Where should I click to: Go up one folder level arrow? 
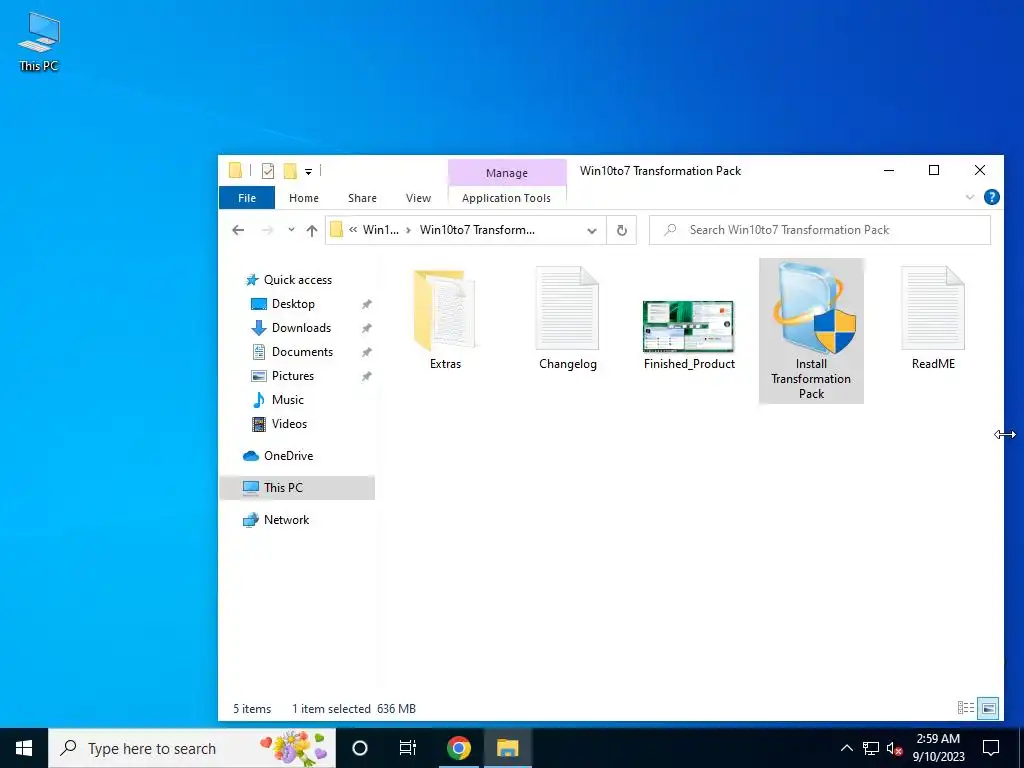click(x=312, y=231)
